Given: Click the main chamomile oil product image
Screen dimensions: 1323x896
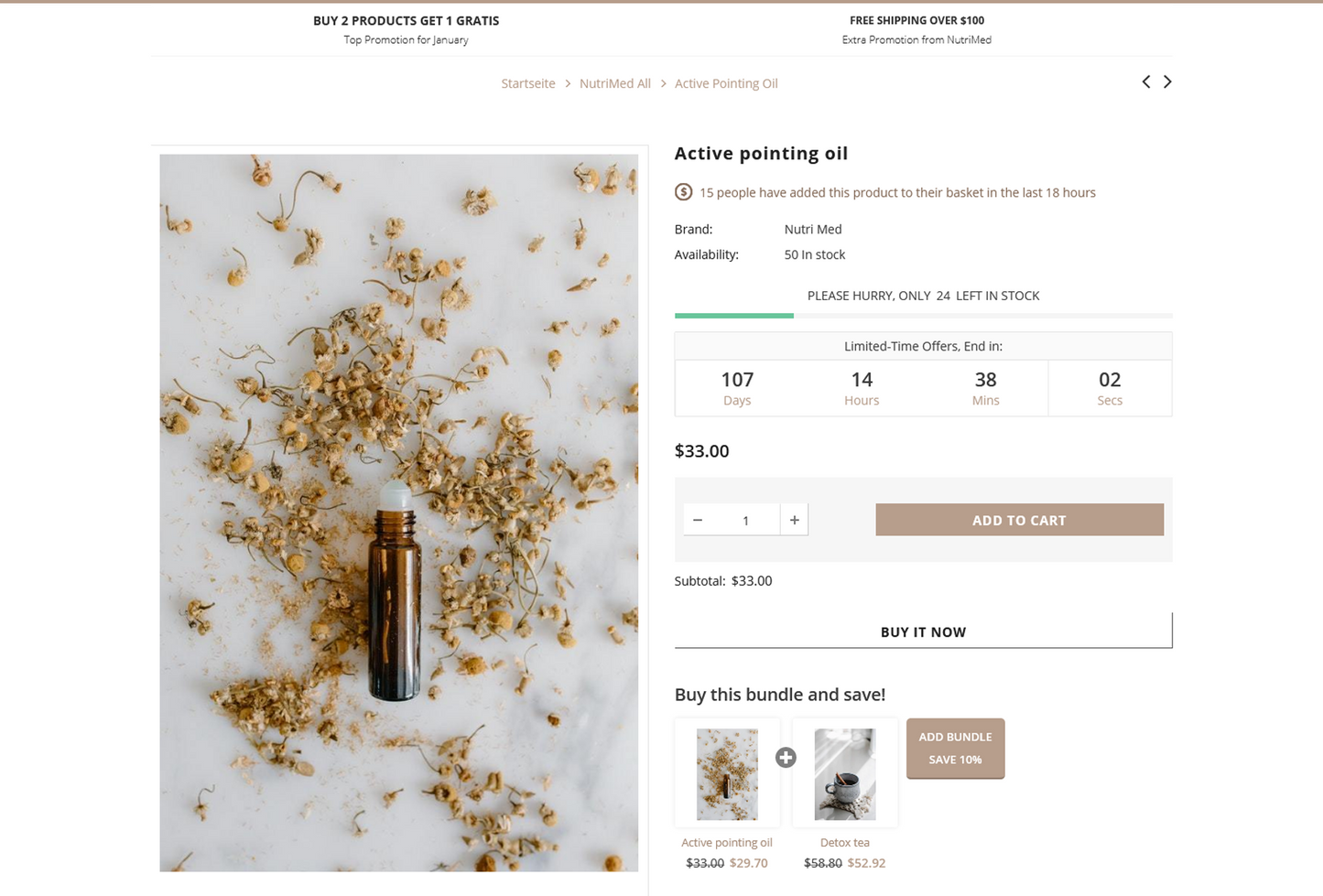Looking at the screenshot, I should pyautogui.click(x=398, y=511).
